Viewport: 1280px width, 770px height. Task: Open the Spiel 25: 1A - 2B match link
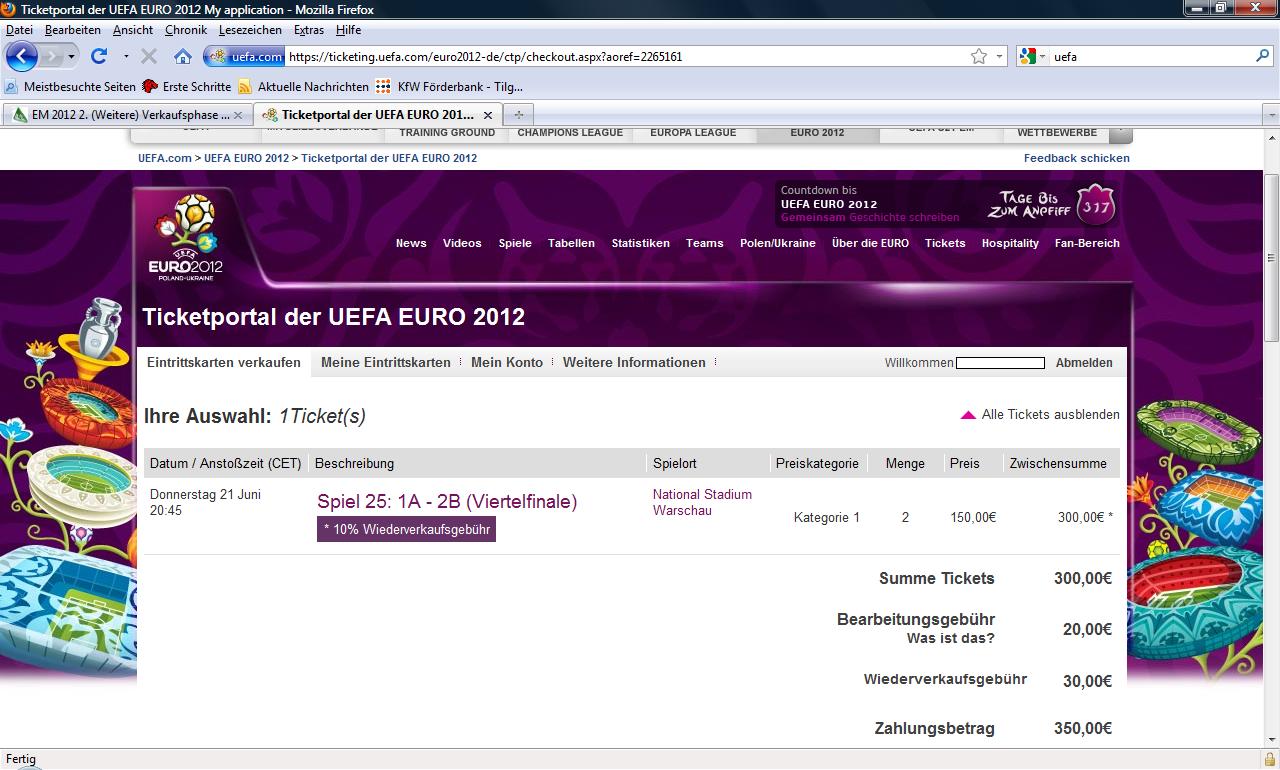pos(447,502)
